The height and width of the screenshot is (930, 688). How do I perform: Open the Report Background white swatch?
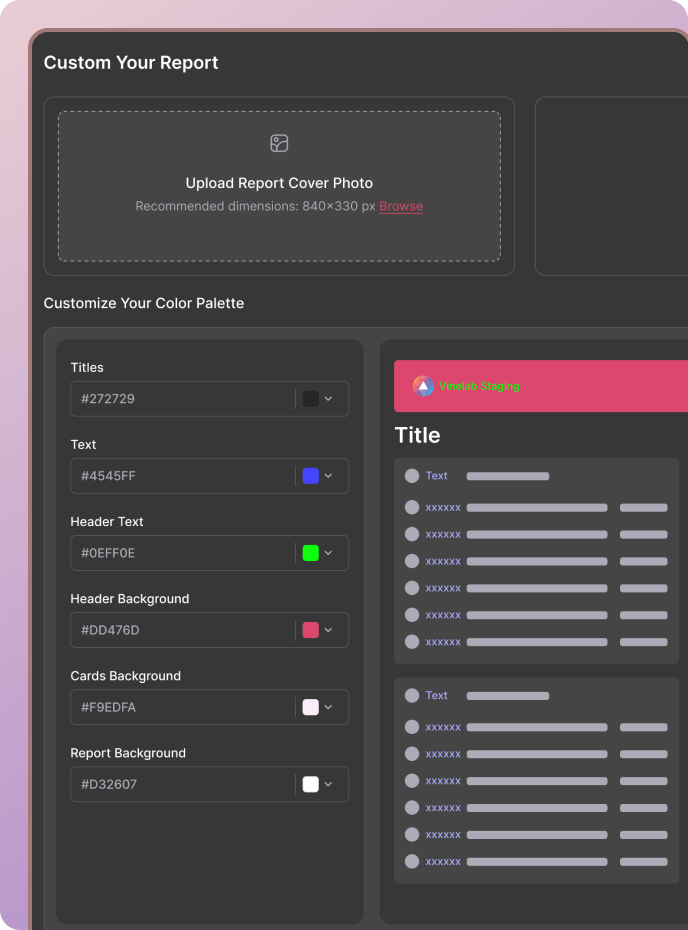click(x=311, y=784)
